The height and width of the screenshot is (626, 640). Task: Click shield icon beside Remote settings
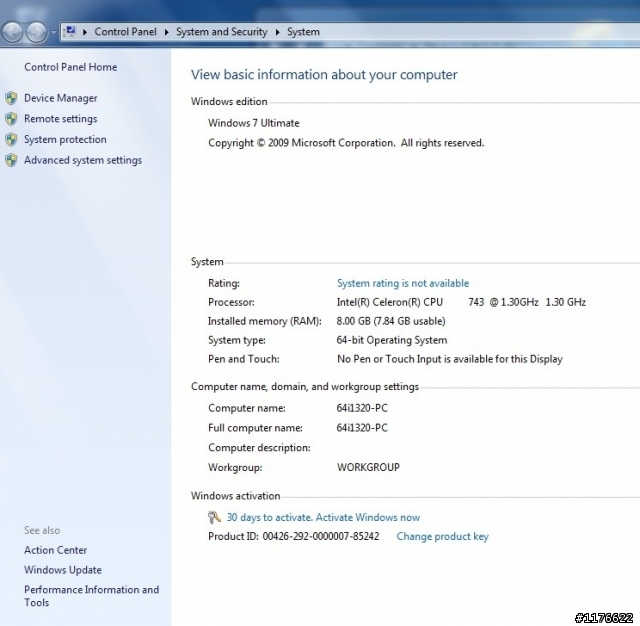click(11, 119)
